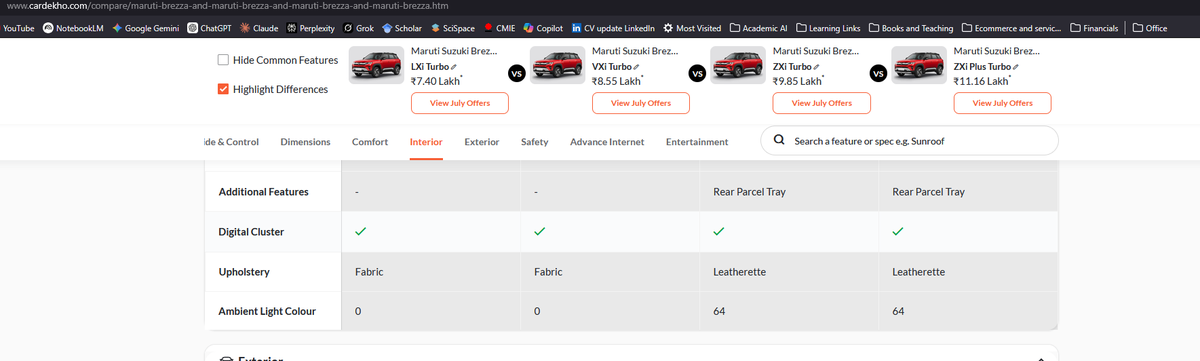Viewport: 1200px width, 361px height.
Task: Click the Additional Features row label
Action: pyautogui.click(x=263, y=192)
